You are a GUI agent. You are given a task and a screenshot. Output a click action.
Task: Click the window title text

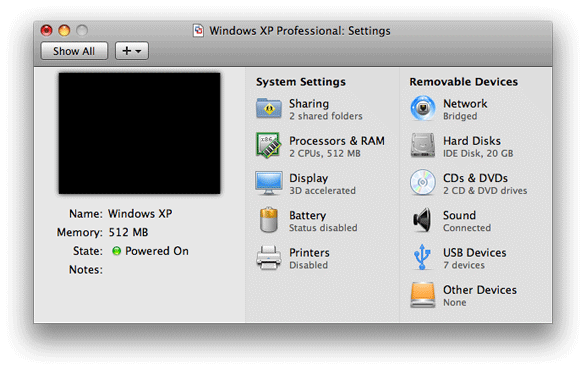(300, 31)
